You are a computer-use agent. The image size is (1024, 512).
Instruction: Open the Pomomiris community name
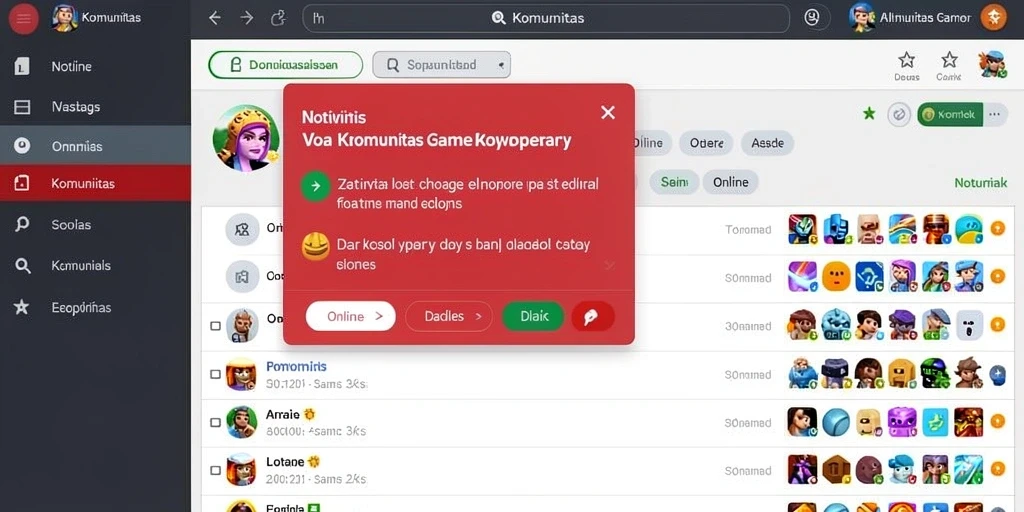tap(296, 366)
